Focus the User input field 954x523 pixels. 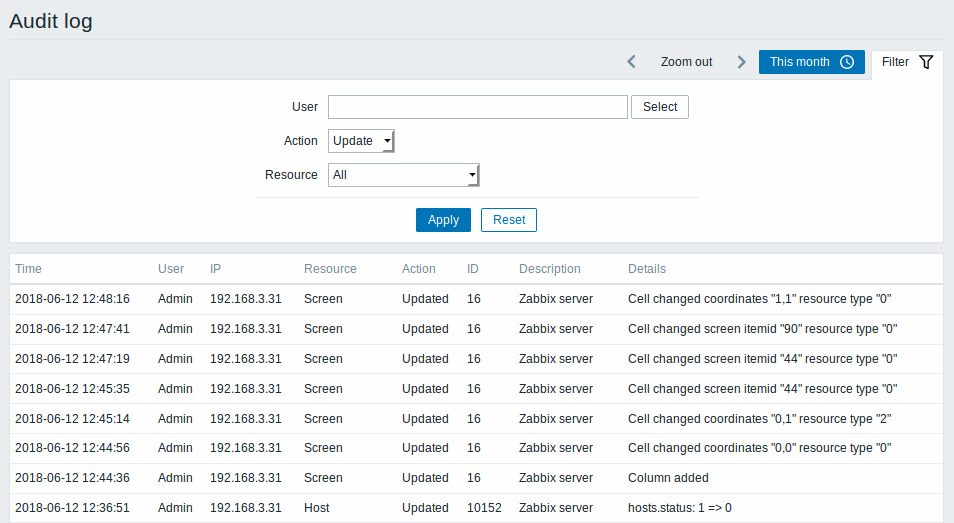click(478, 107)
